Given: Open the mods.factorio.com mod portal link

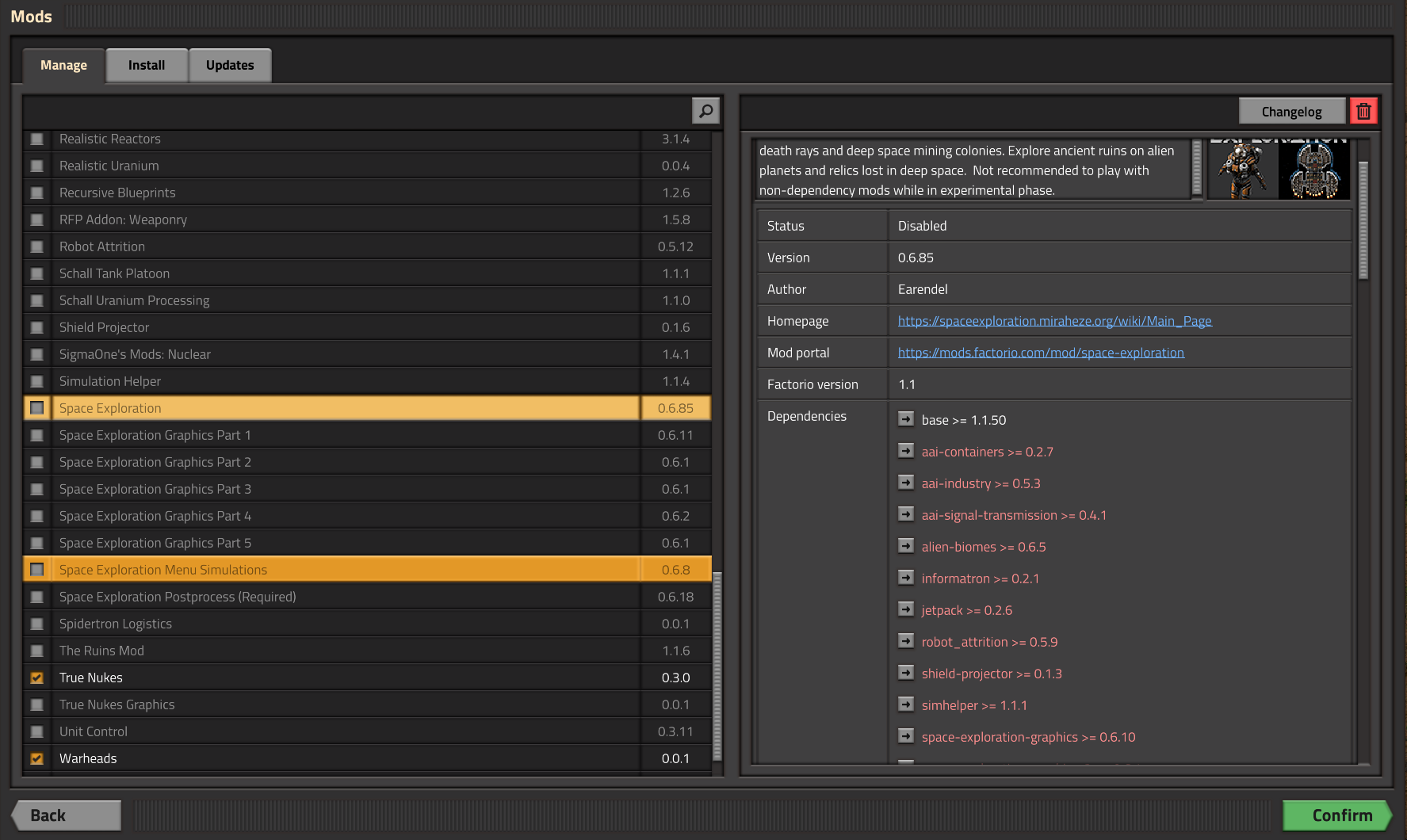Looking at the screenshot, I should click(x=1041, y=353).
